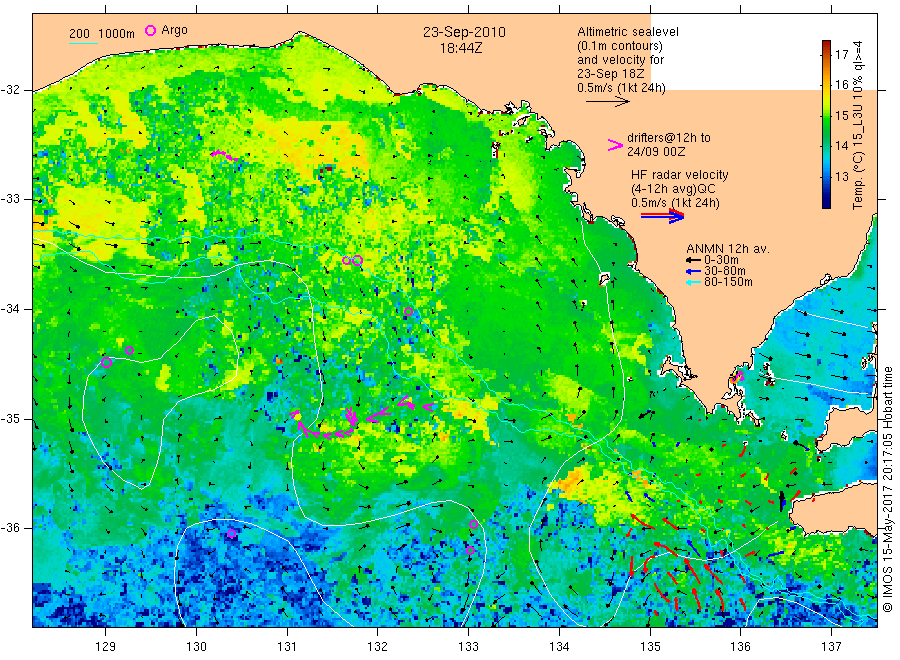Click the blue 30-80m ANMN arrow symbol

[x=693, y=271]
